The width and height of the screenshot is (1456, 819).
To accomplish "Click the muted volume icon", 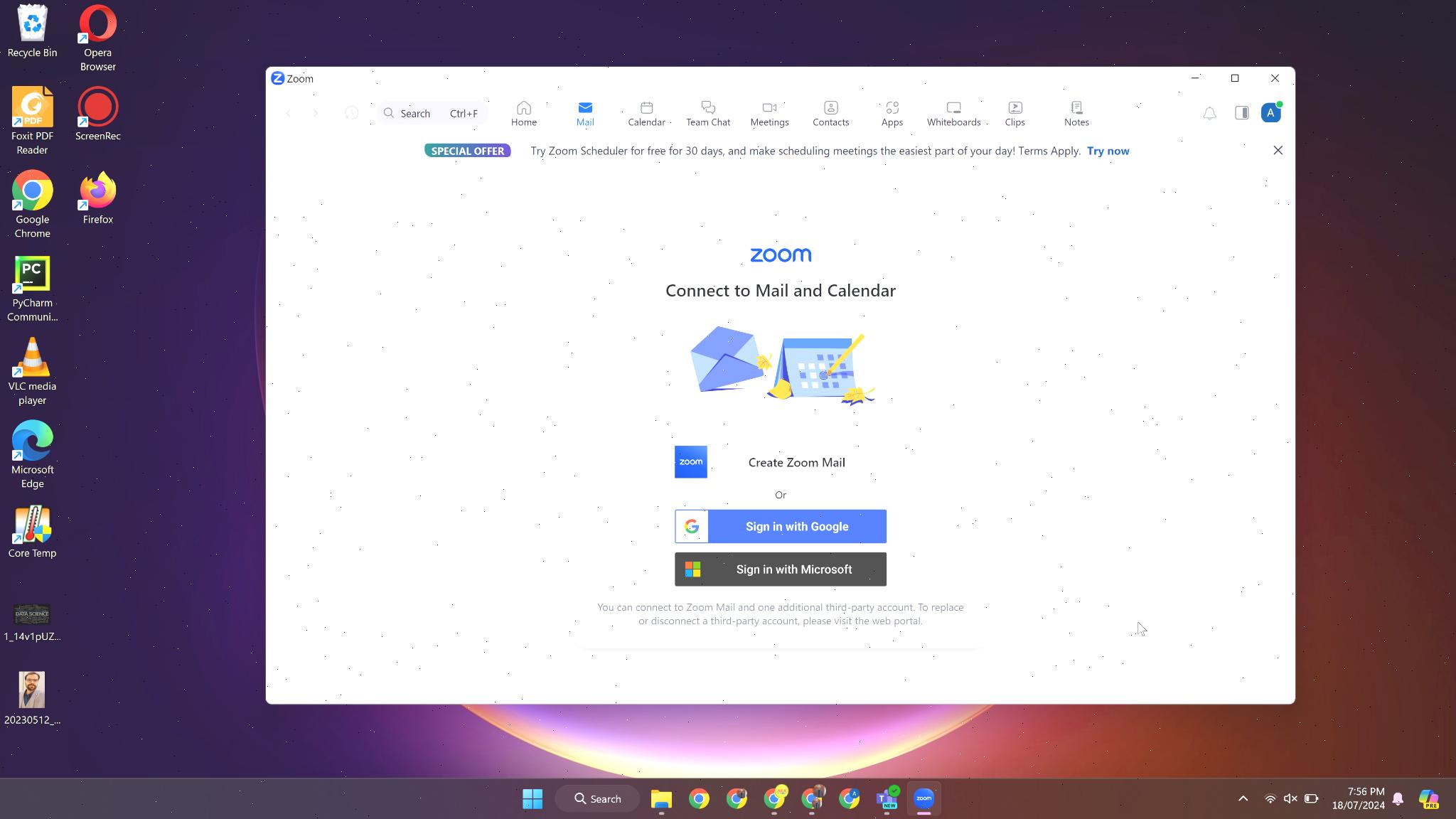I will (x=1290, y=798).
